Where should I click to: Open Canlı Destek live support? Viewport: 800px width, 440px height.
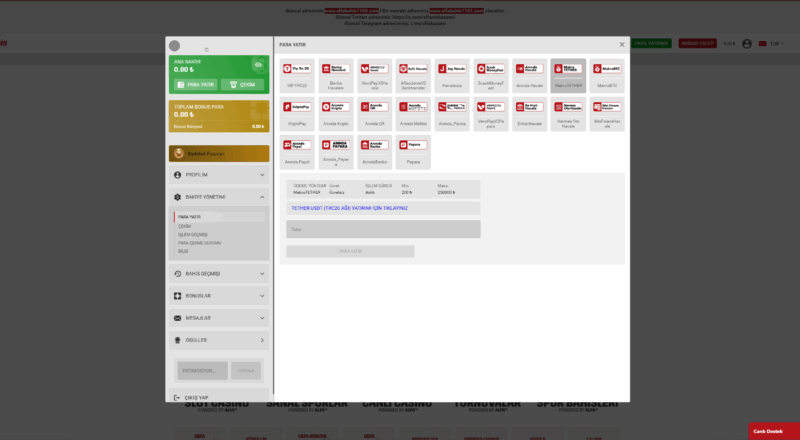pos(774,431)
